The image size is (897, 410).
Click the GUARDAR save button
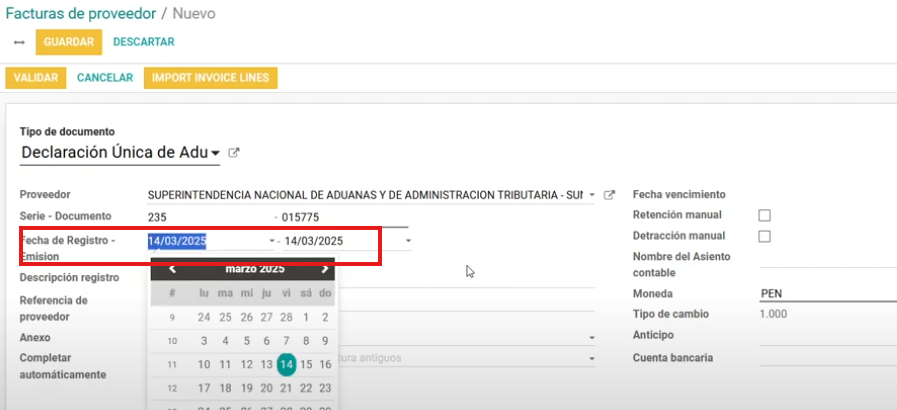click(69, 42)
